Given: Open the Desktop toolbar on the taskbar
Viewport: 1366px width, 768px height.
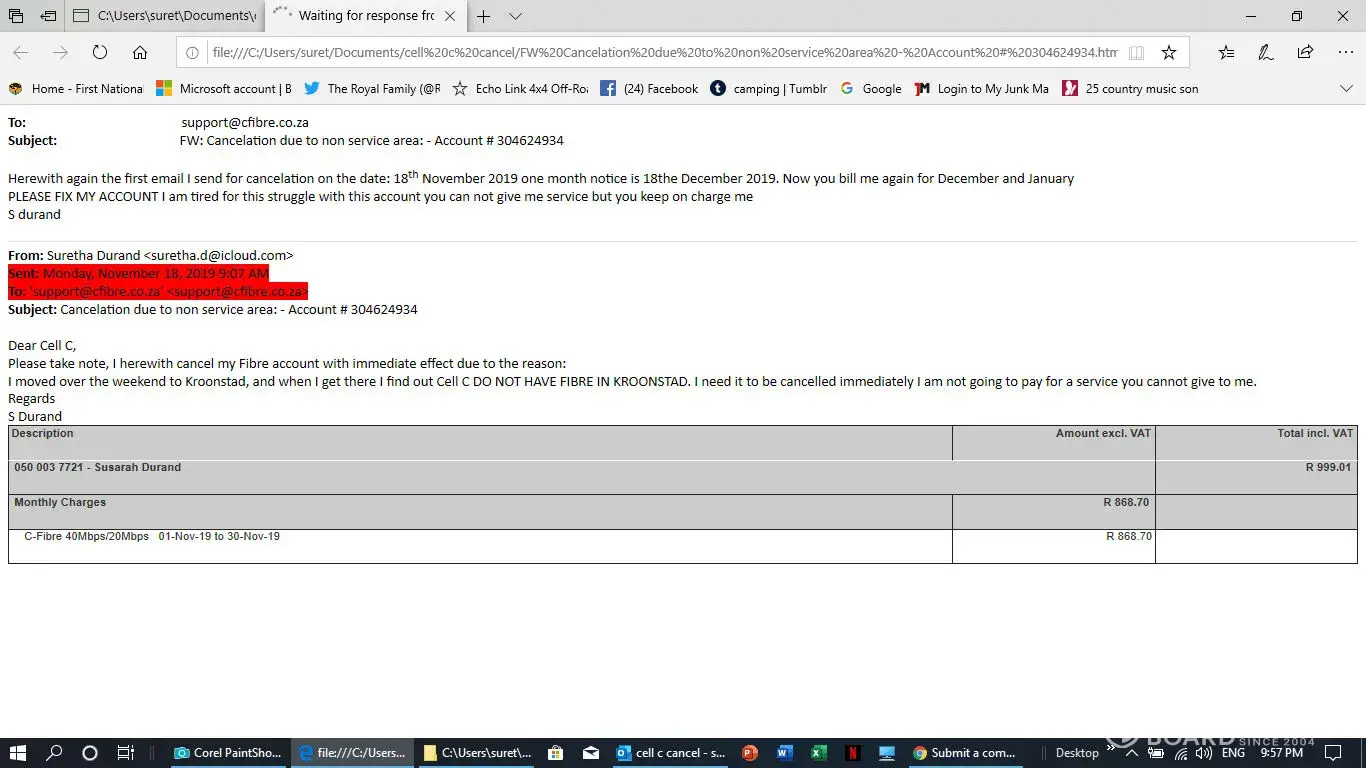Looking at the screenshot, I should click(1077, 753).
